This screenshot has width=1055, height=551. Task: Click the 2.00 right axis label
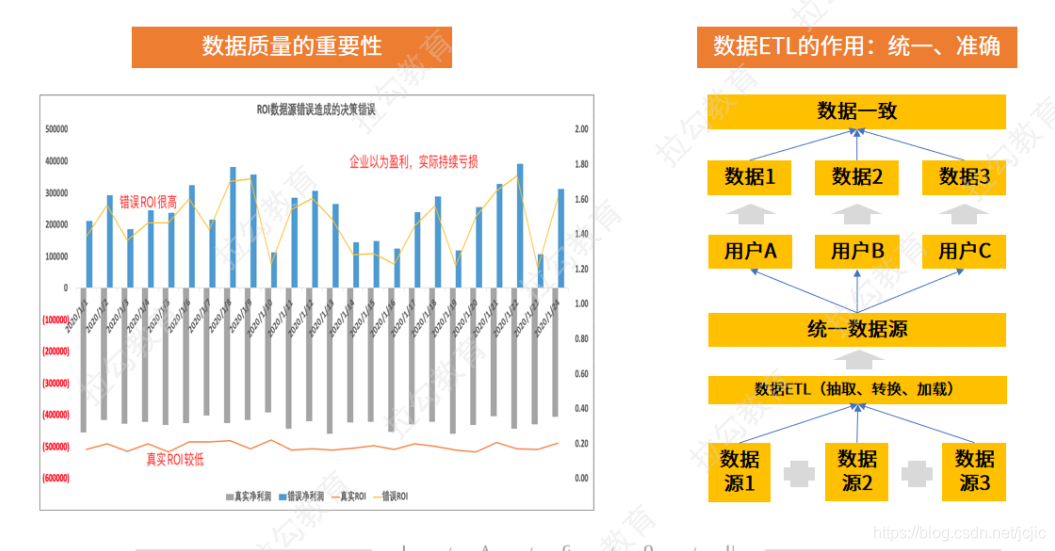pos(581,129)
